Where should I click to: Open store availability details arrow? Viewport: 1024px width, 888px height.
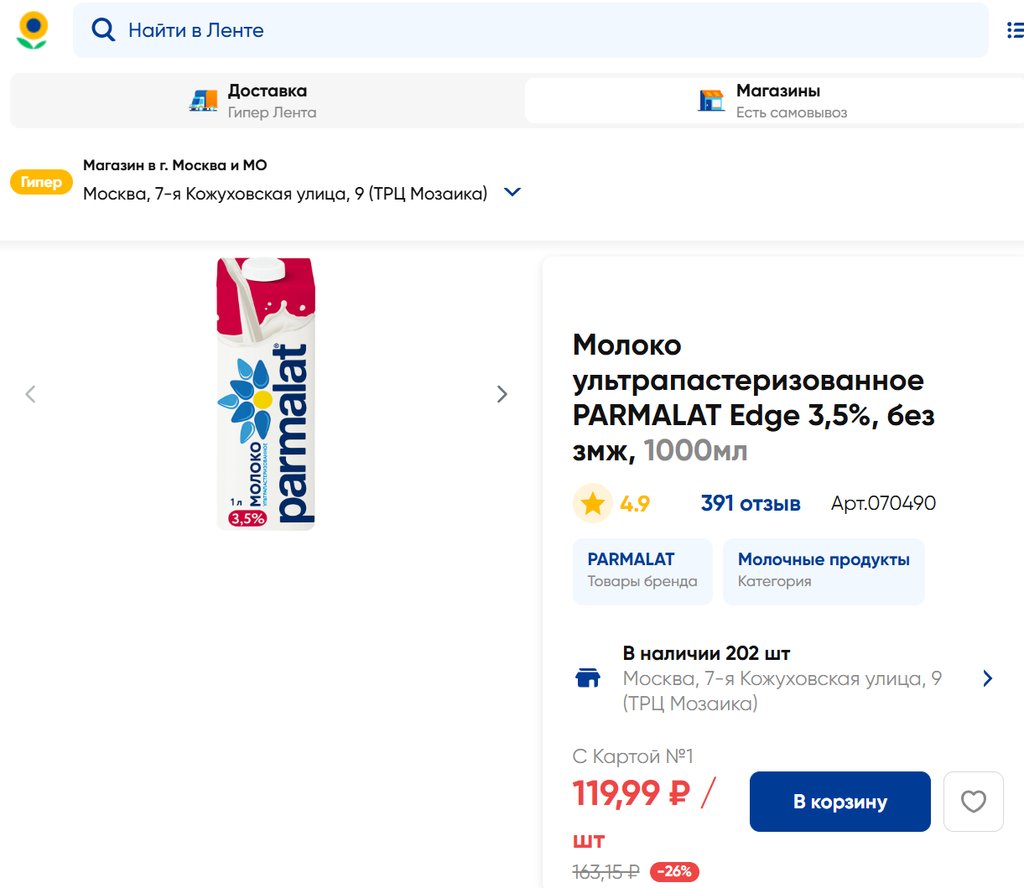tap(987, 679)
